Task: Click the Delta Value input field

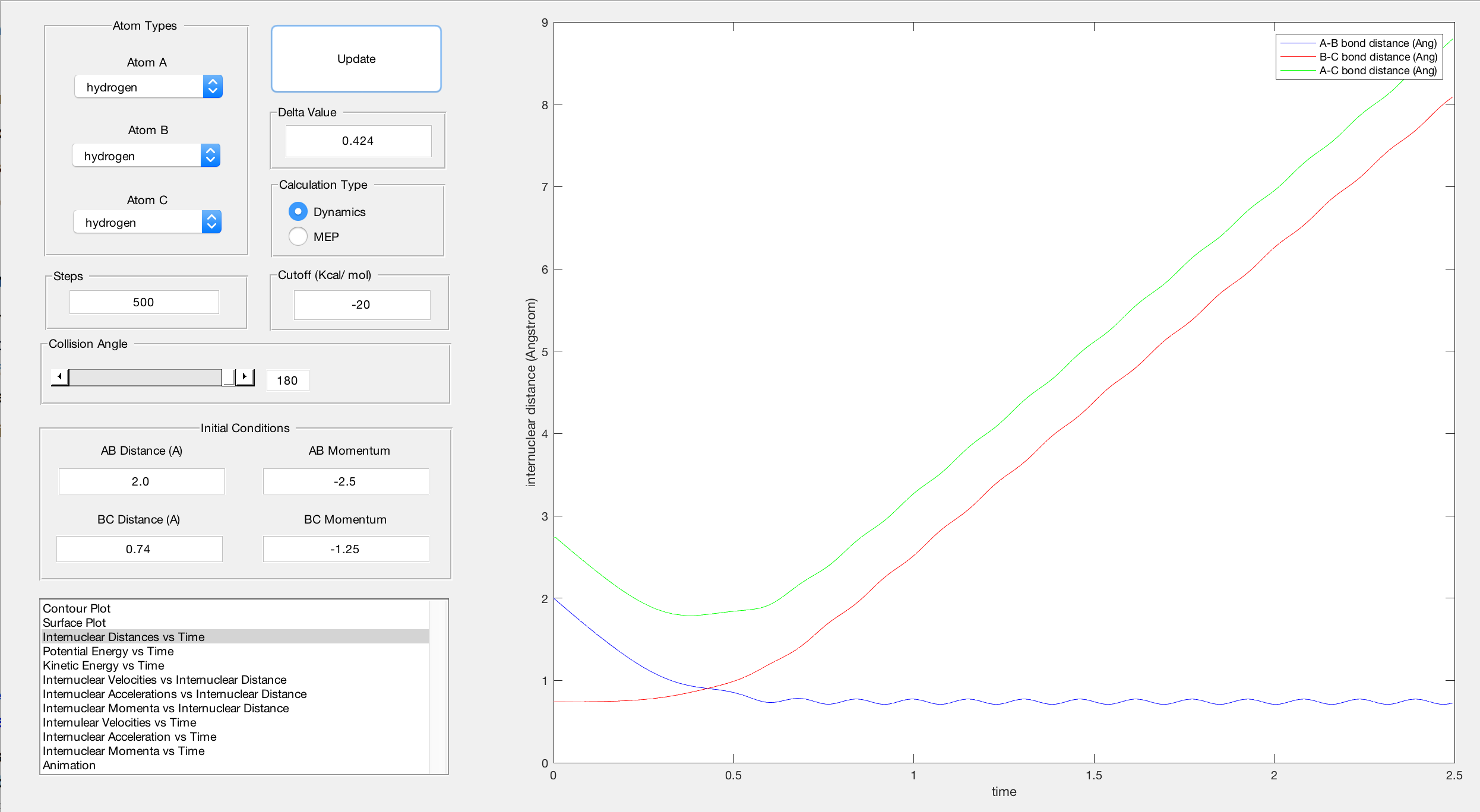Action: (x=358, y=141)
